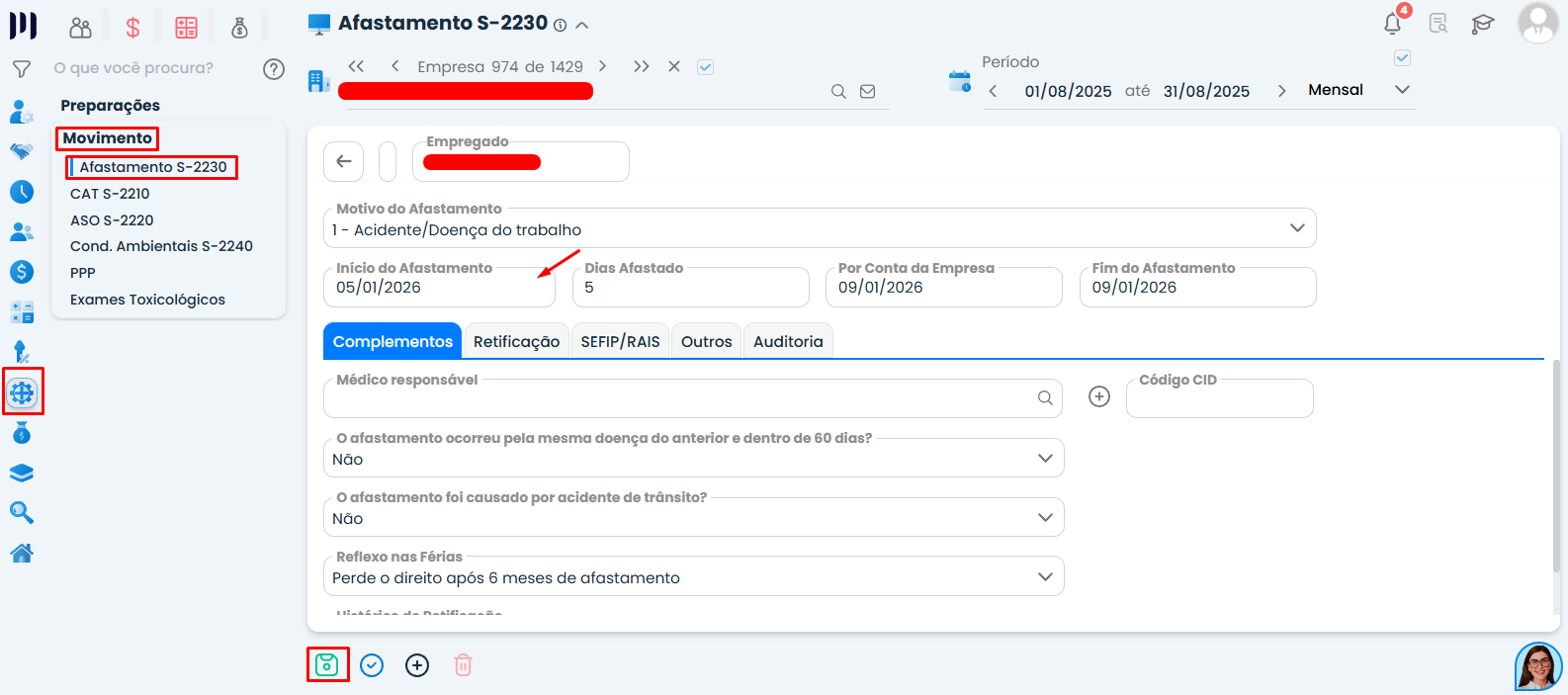Switch to the Outros tab
1568x695 pixels.
[706, 341]
